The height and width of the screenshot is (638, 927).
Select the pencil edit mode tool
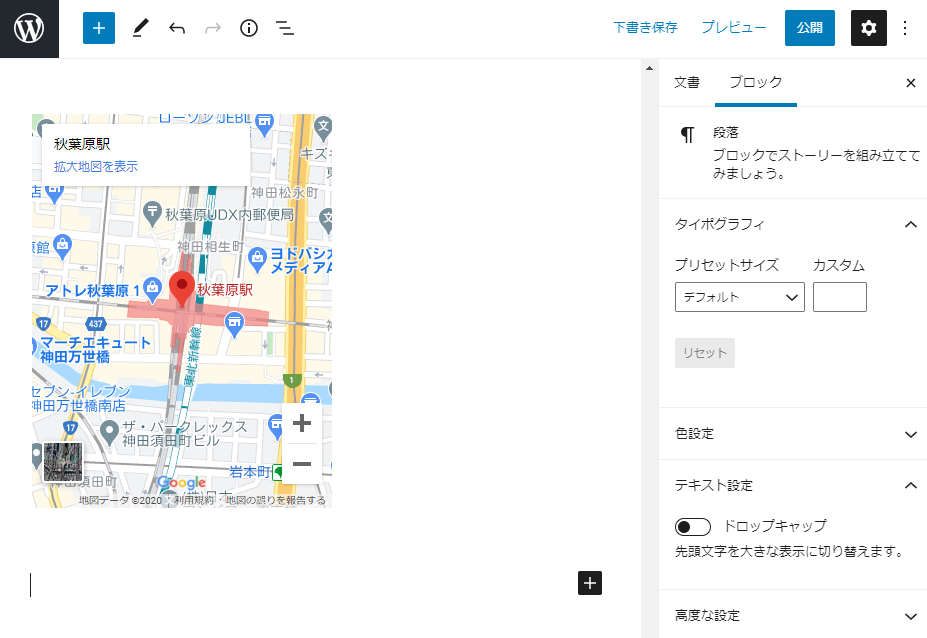[140, 28]
